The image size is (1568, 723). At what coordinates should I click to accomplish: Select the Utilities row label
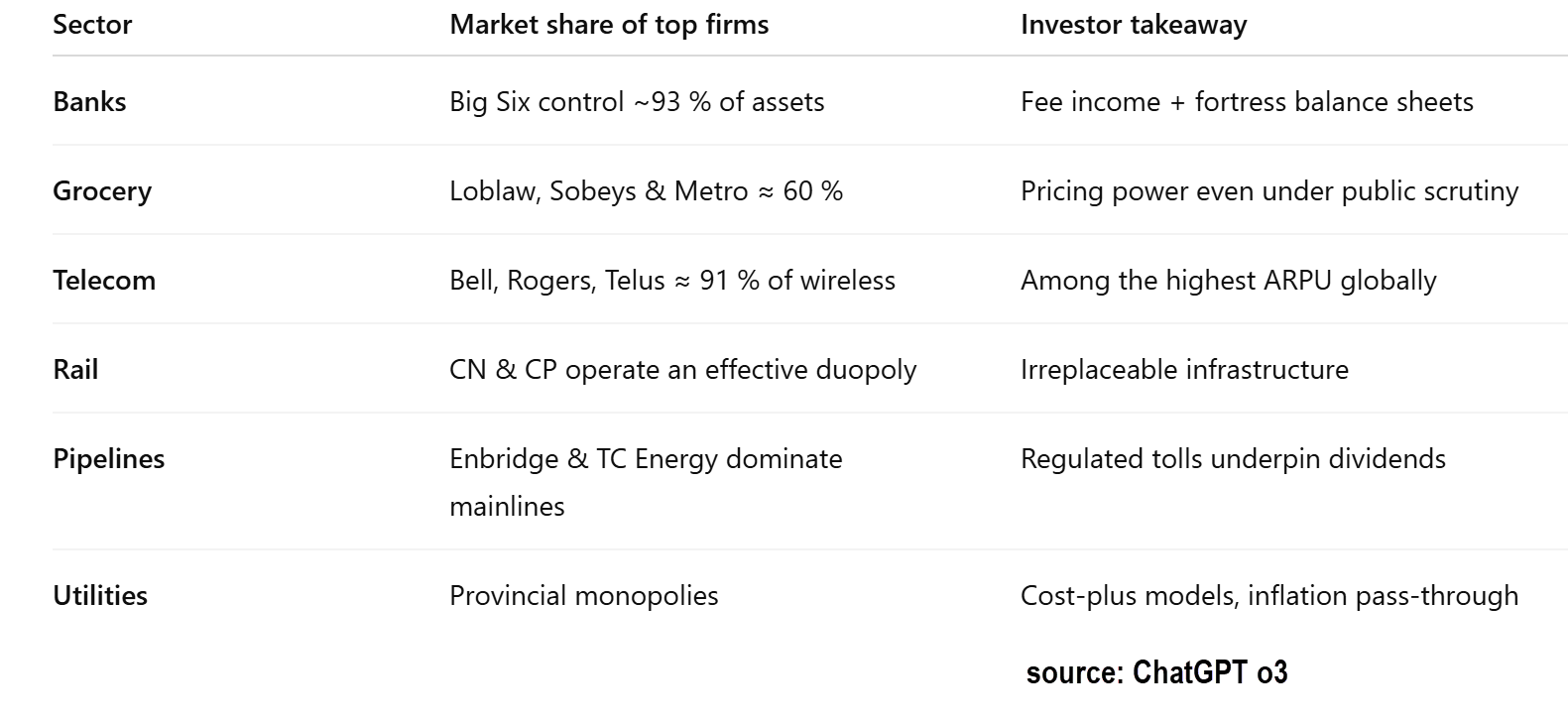pyautogui.click(x=100, y=596)
